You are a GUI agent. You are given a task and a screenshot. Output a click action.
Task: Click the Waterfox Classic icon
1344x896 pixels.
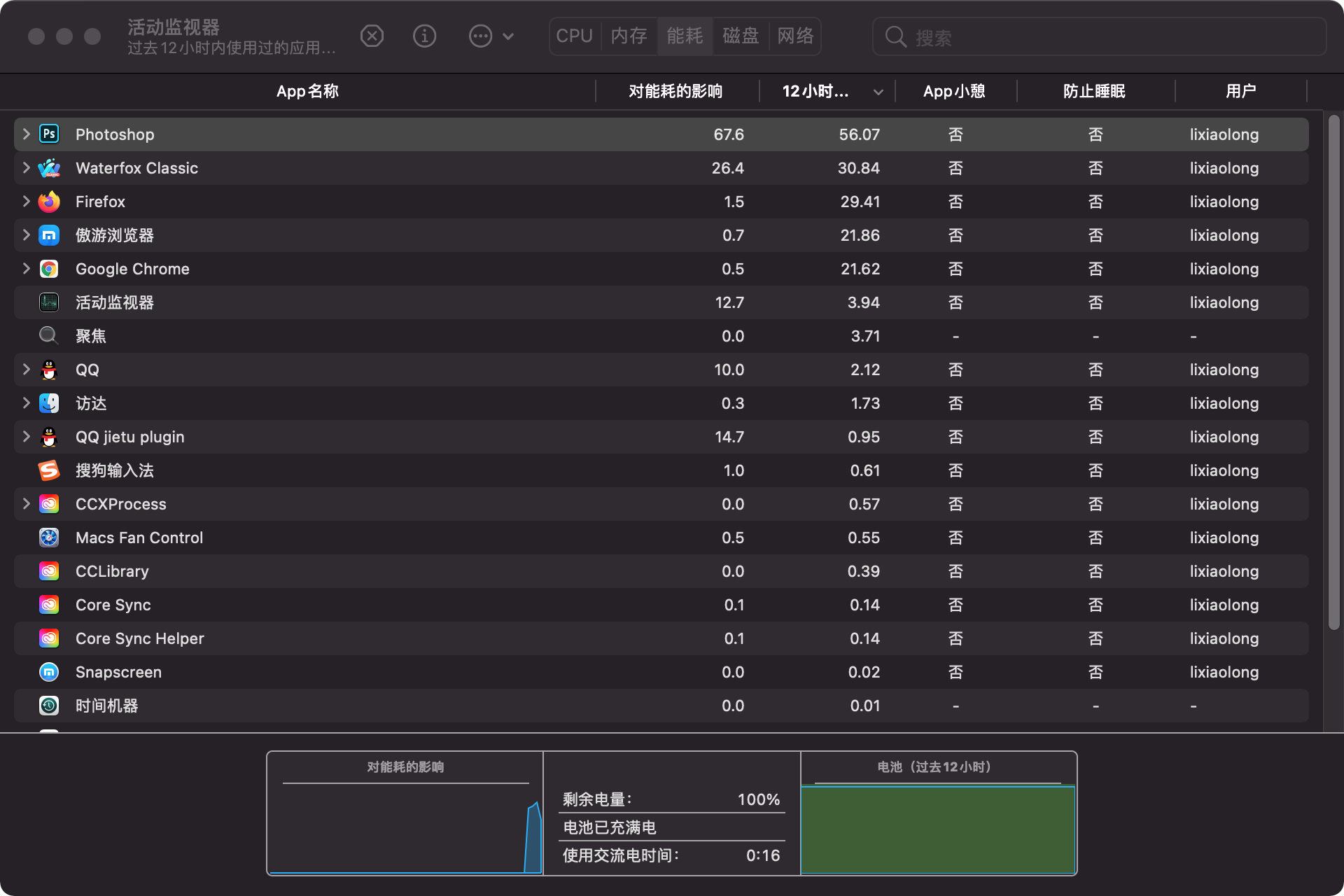pos(49,168)
